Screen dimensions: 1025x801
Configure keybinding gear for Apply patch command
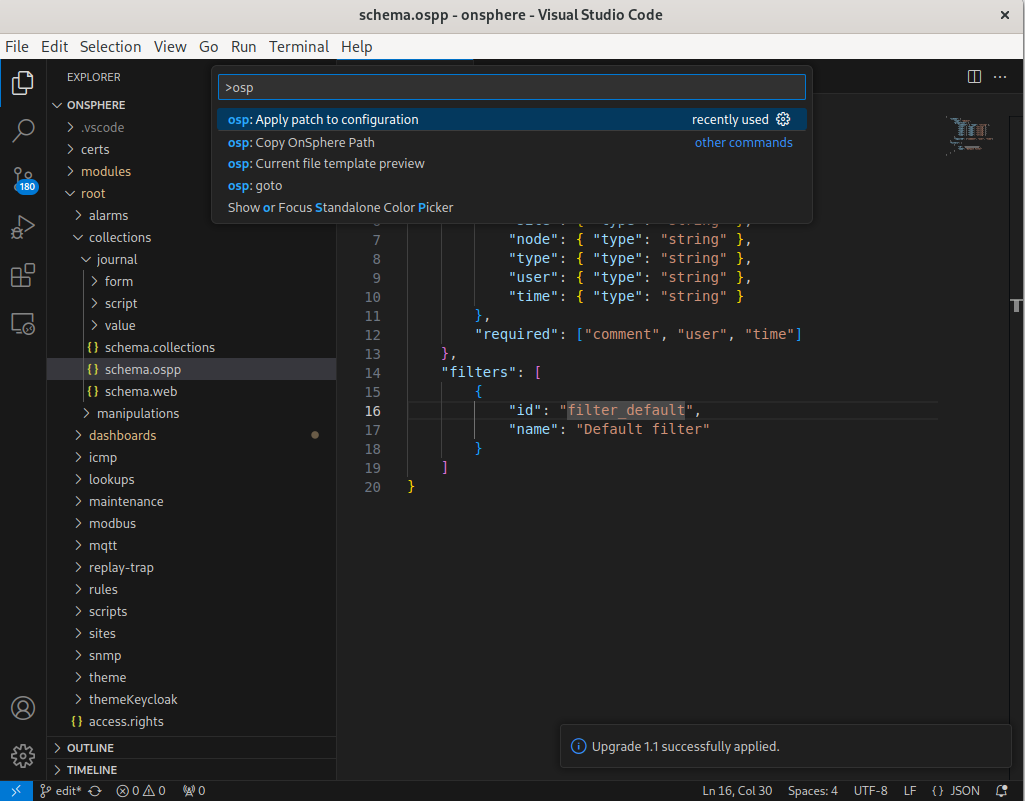(x=783, y=119)
